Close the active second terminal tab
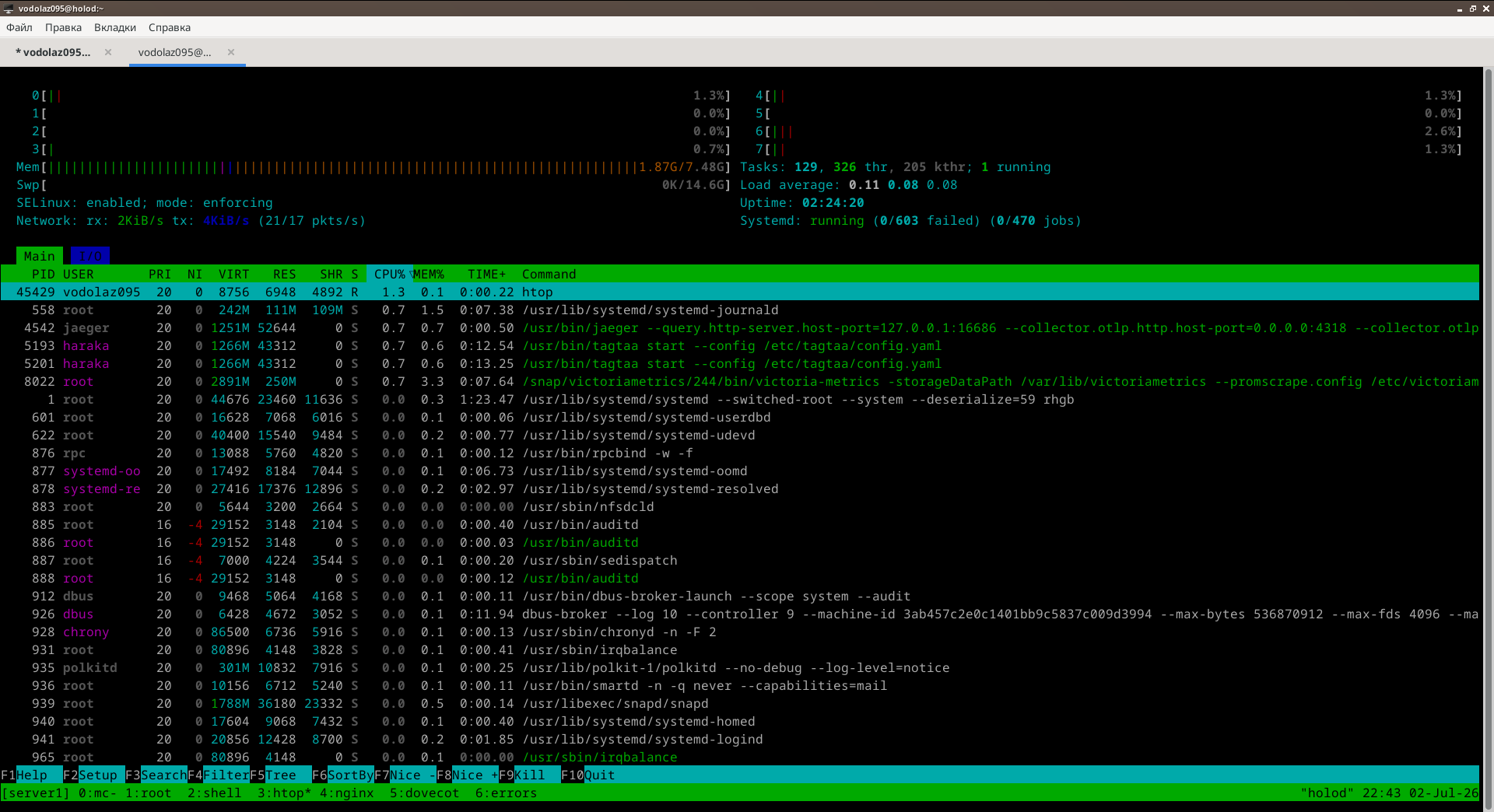The width and height of the screenshot is (1494, 812). click(231, 52)
